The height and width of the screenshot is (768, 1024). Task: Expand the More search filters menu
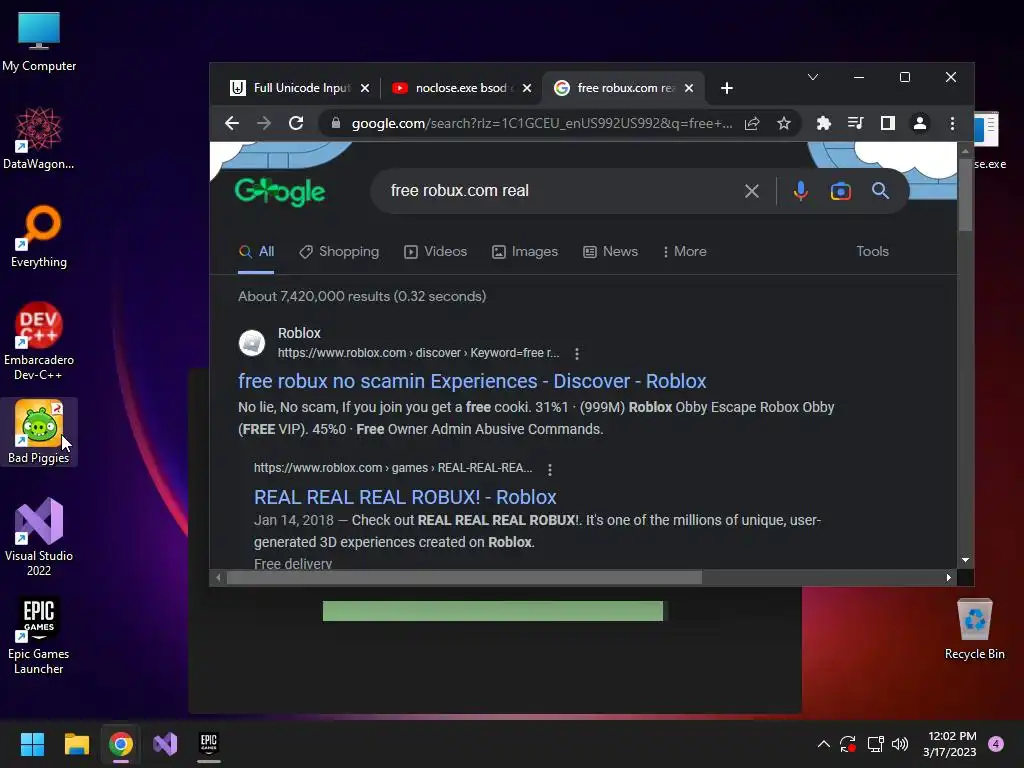[x=684, y=251]
